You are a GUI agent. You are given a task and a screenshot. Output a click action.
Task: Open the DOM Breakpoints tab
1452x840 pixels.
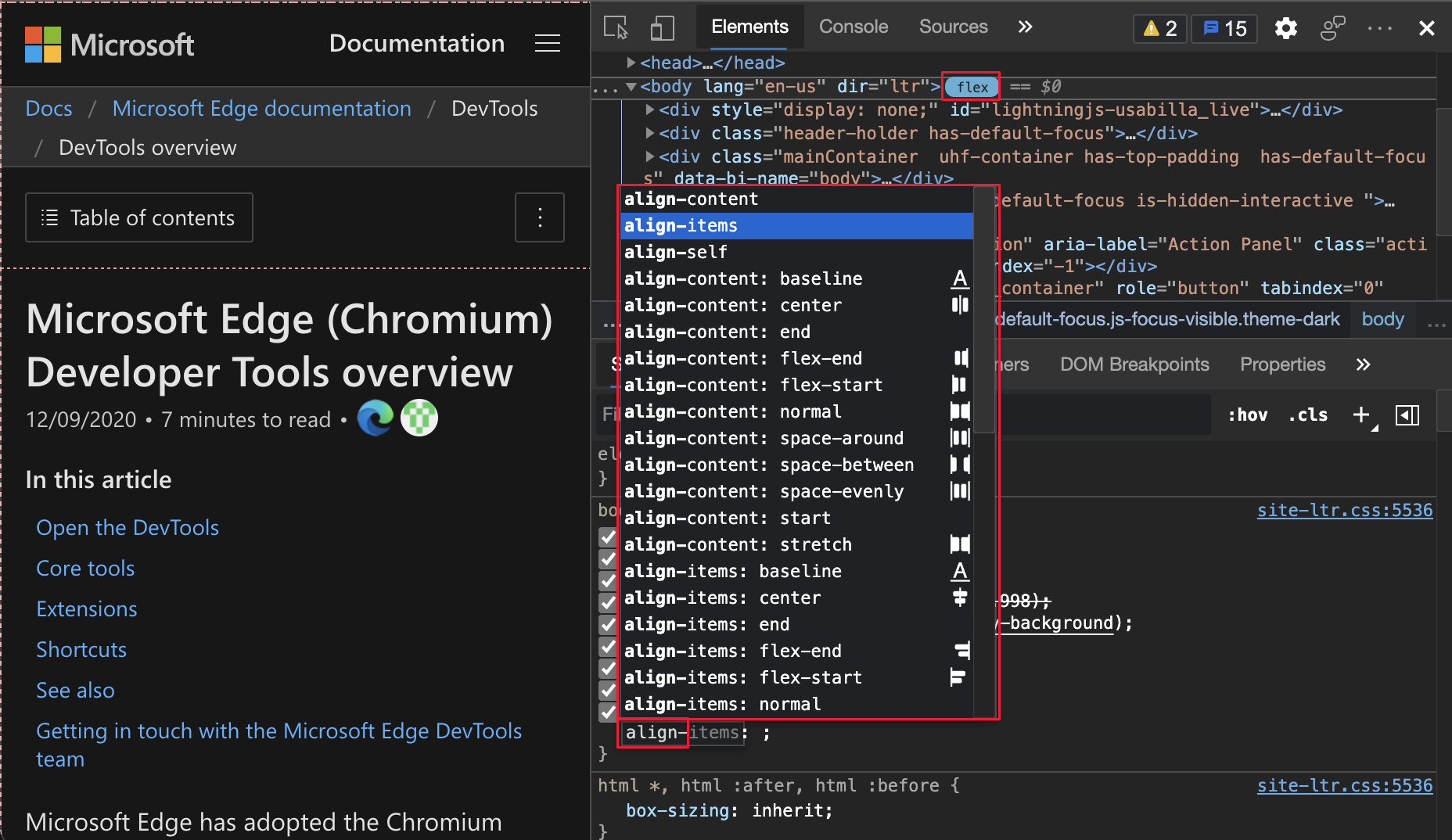coord(1134,364)
